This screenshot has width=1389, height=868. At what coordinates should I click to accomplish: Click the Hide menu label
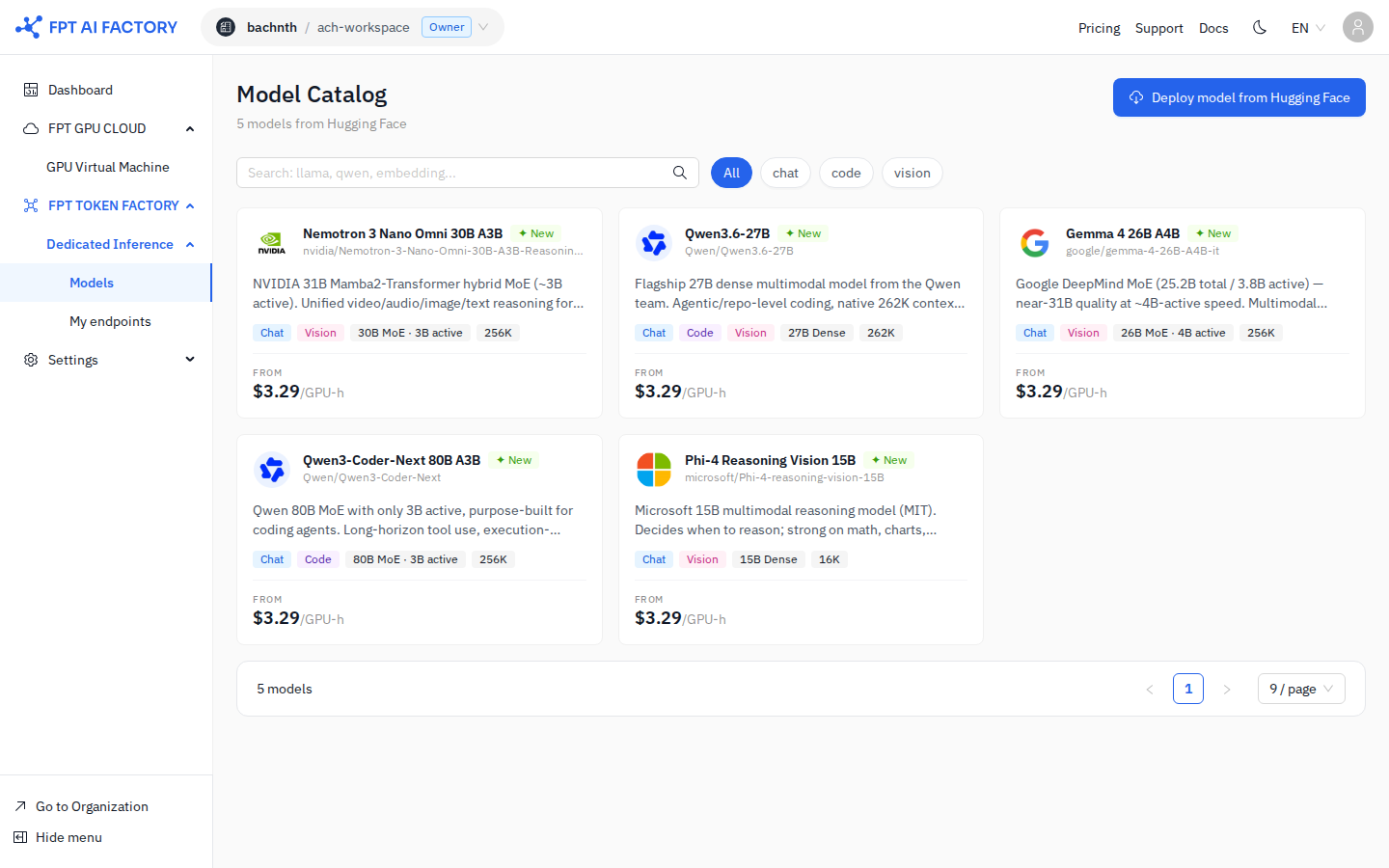68,837
